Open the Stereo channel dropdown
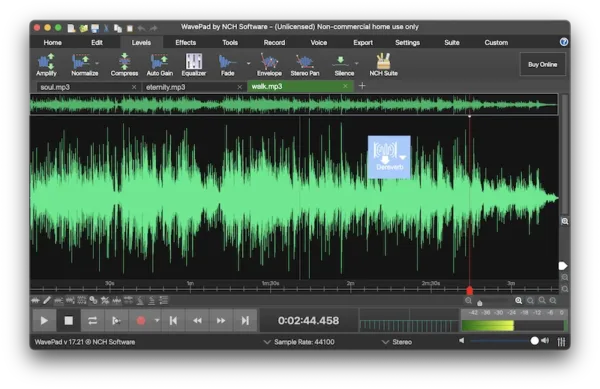 pos(397,342)
